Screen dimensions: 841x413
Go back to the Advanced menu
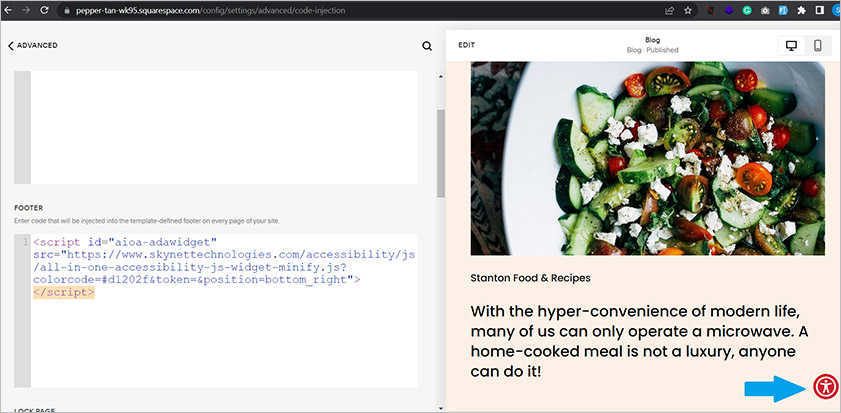pyautogui.click(x=33, y=46)
